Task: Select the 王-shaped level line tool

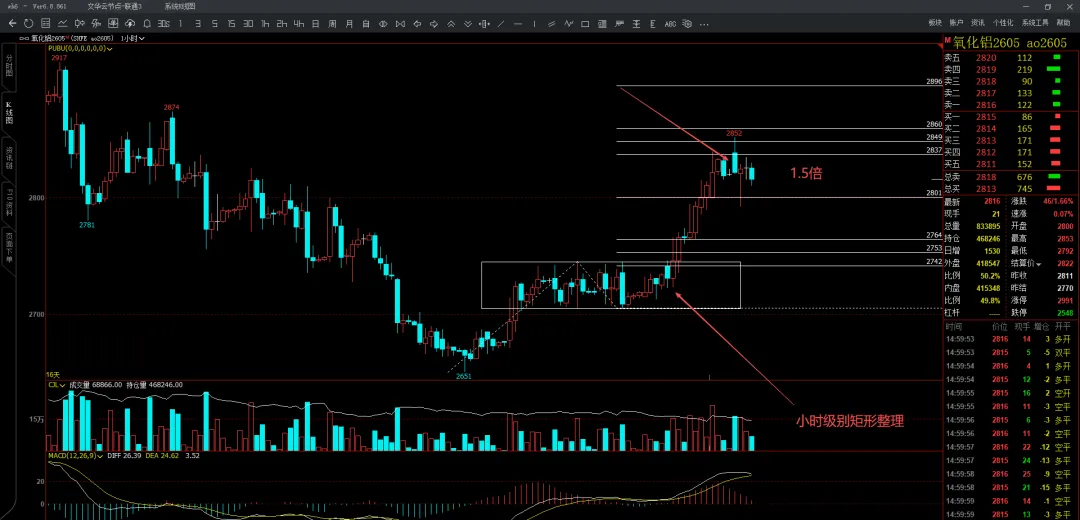Action: (636, 23)
